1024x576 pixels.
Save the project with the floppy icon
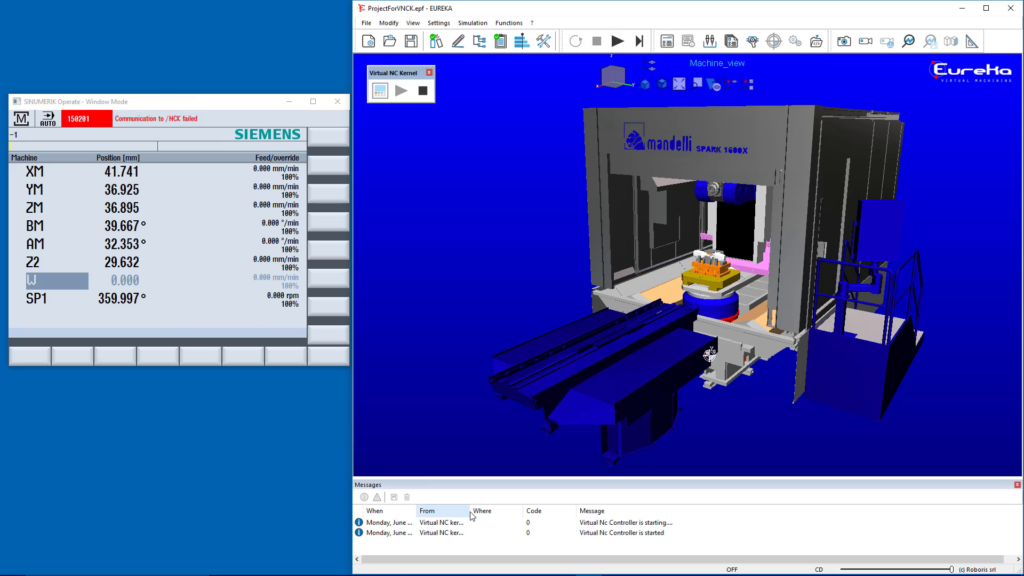[x=411, y=41]
